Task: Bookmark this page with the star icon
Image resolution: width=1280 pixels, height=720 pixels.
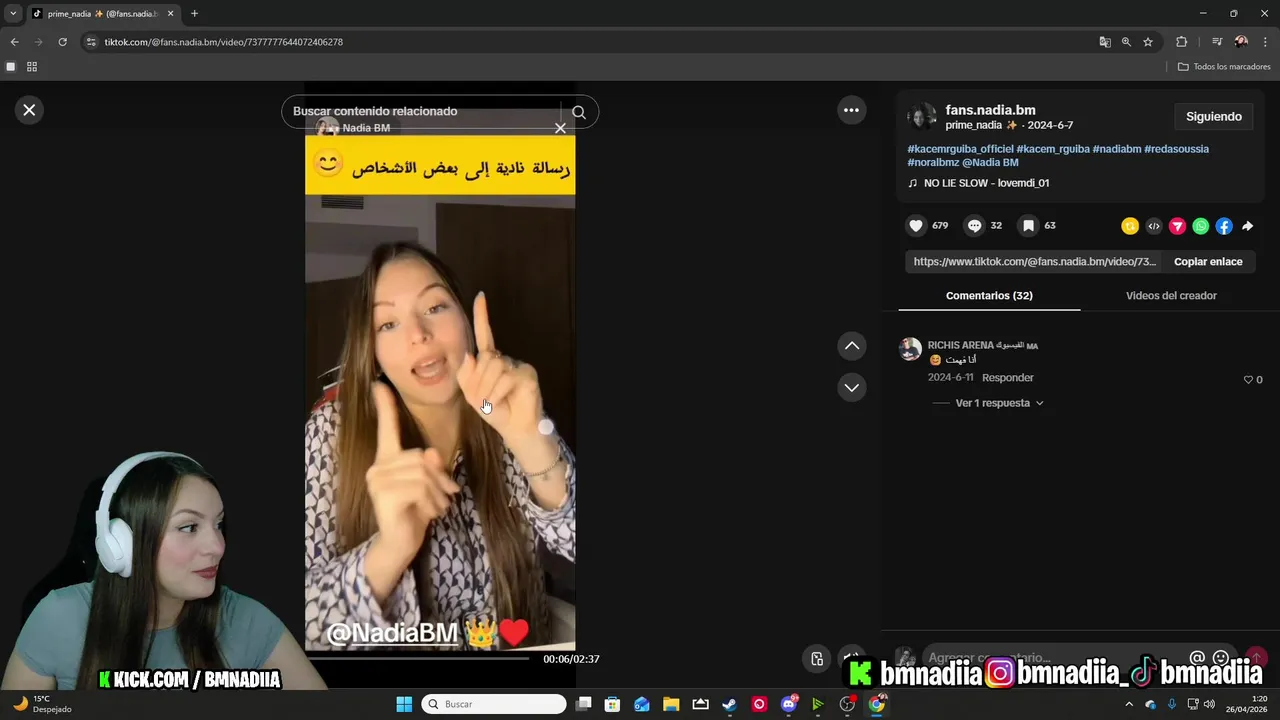Action: (1148, 42)
